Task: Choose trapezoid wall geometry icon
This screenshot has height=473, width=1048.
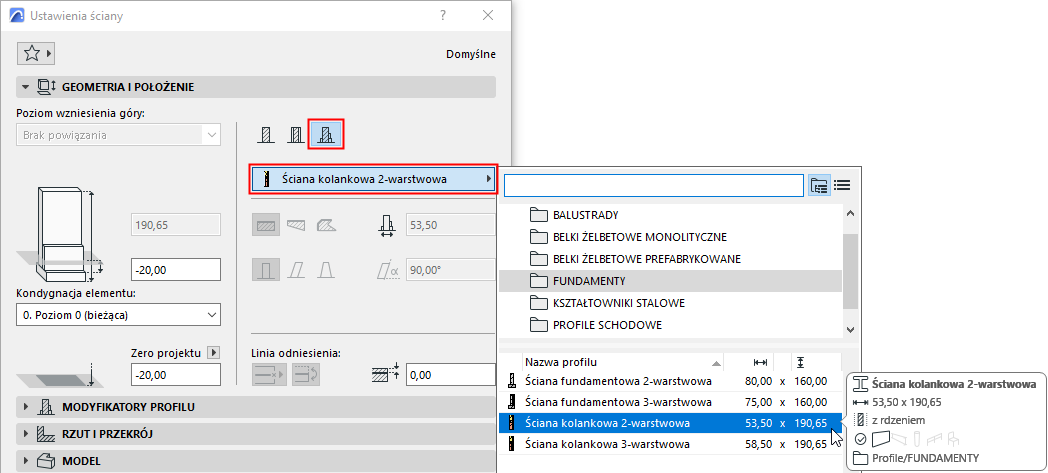Action: pyautogui.click(x=295, y=225)
